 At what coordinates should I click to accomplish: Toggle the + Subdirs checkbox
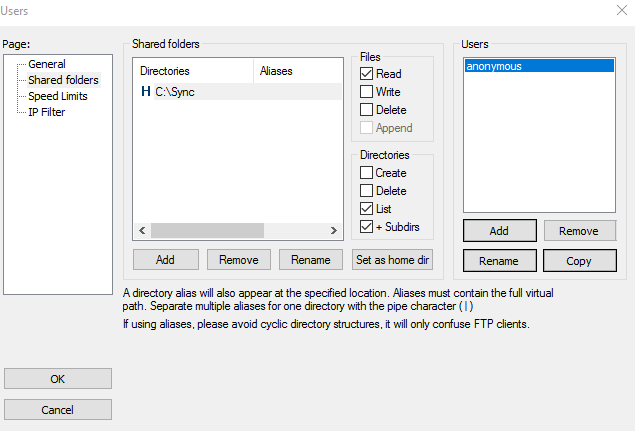coord(367,226)
